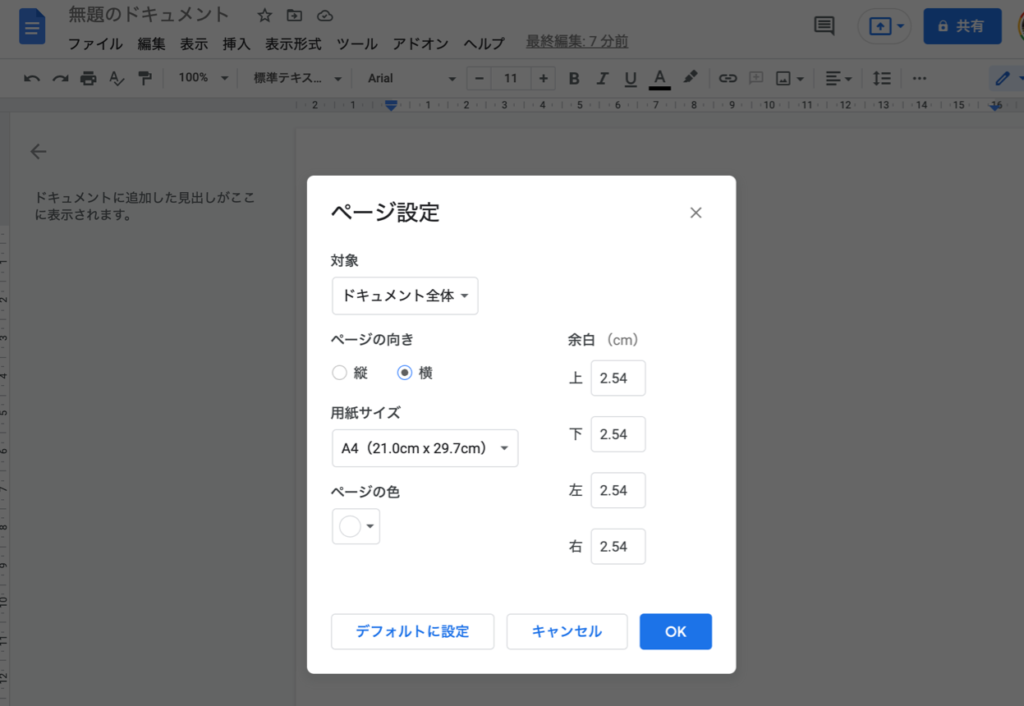Open the Arial font dropdown
1024x706 pixels.
[410, 78]
